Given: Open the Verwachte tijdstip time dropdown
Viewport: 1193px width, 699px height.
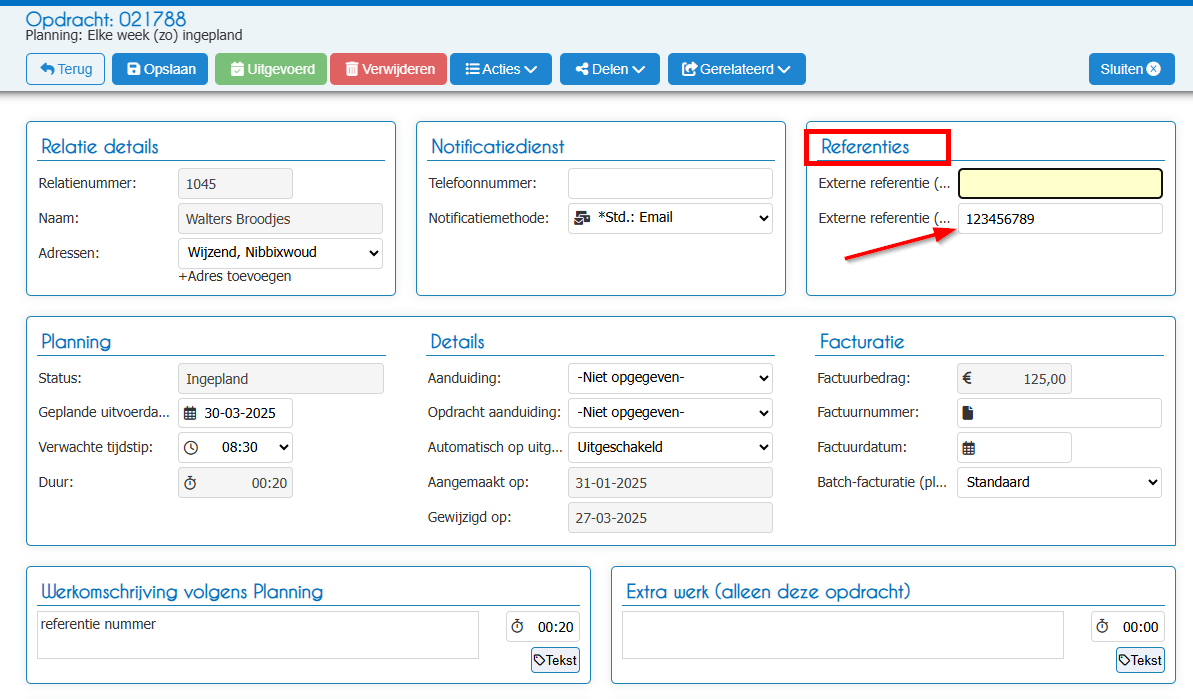Looking at the screenshot, I should (x=236, y=448).
